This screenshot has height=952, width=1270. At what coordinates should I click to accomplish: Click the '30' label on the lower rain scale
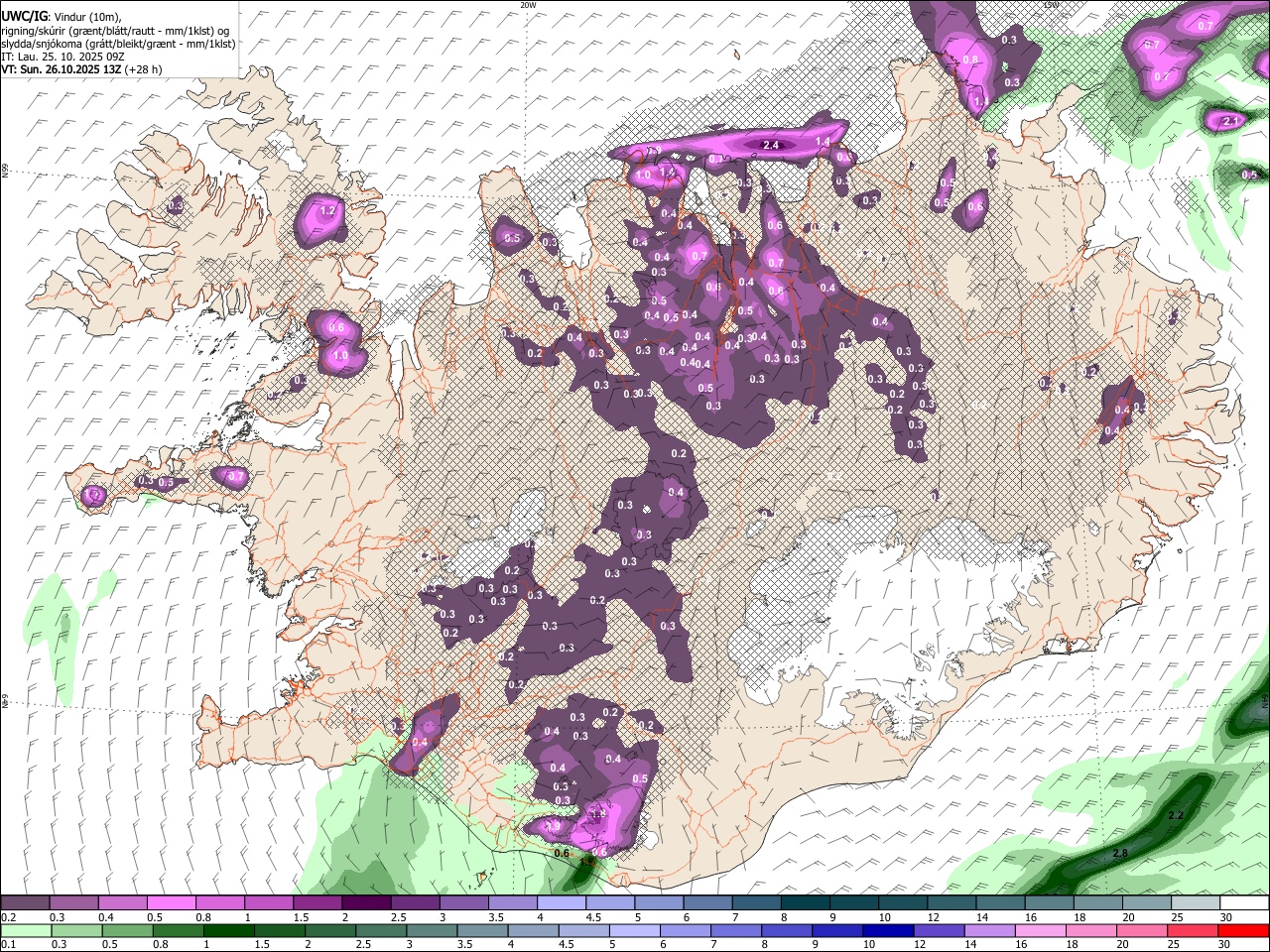pyautogui.click(x=1223, y=943)
